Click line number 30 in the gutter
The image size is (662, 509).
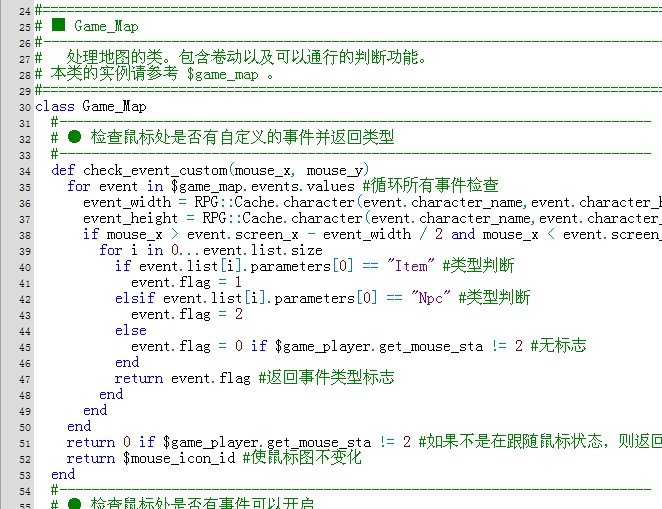coord(25,108)
